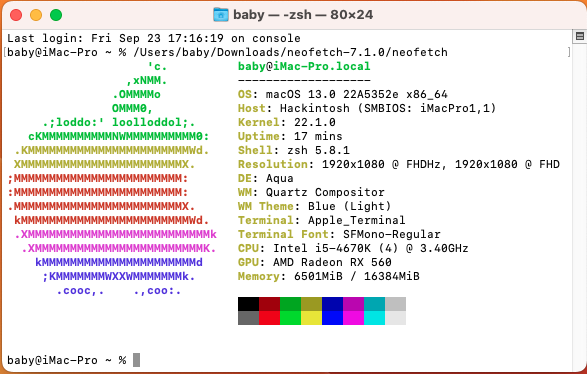Click the blue ';KMMMMMMMWXXWMMMMMMMk.' logo line

point(119,276)
